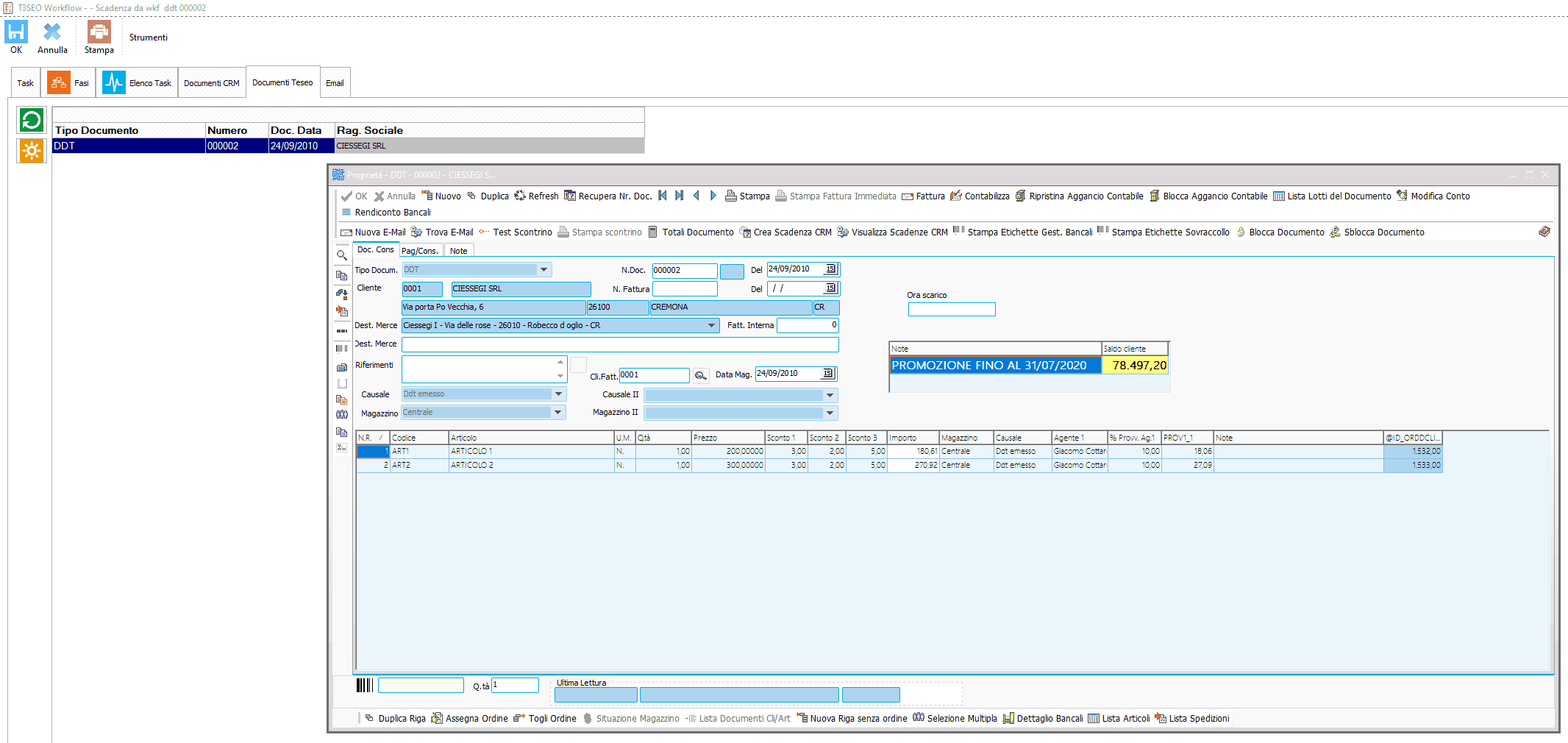Click Test Scontrino button

[516, 232]
